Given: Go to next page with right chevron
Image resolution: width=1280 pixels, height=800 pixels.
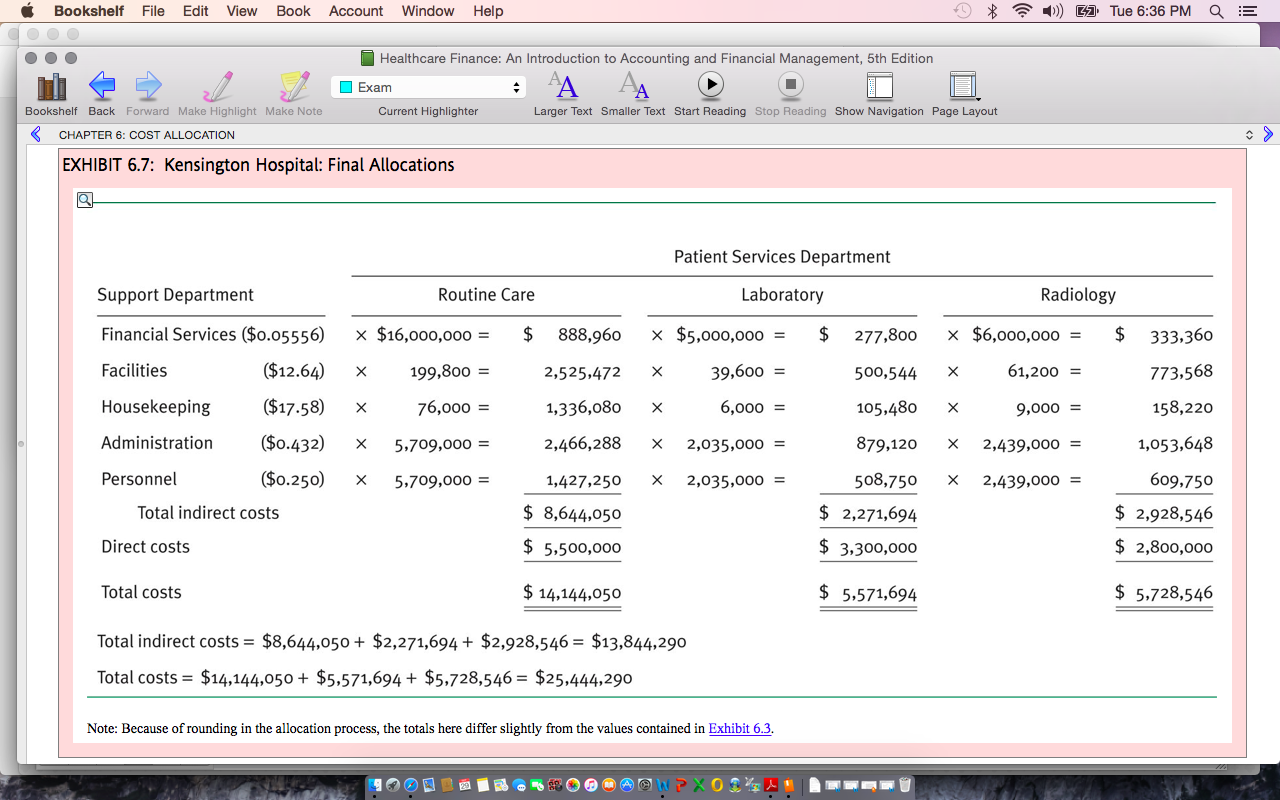Looking at the screenshot, I should [x=1268, y=134].
